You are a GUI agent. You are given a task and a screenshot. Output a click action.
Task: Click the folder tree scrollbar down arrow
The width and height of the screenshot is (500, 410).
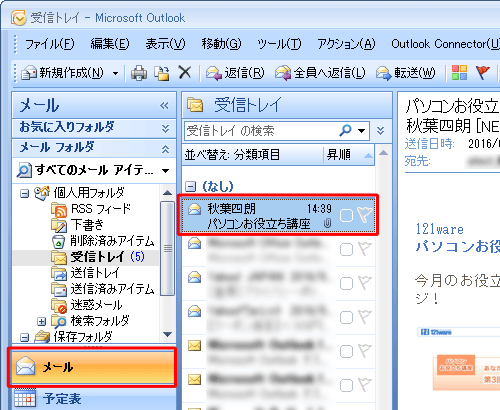[168, 334]
